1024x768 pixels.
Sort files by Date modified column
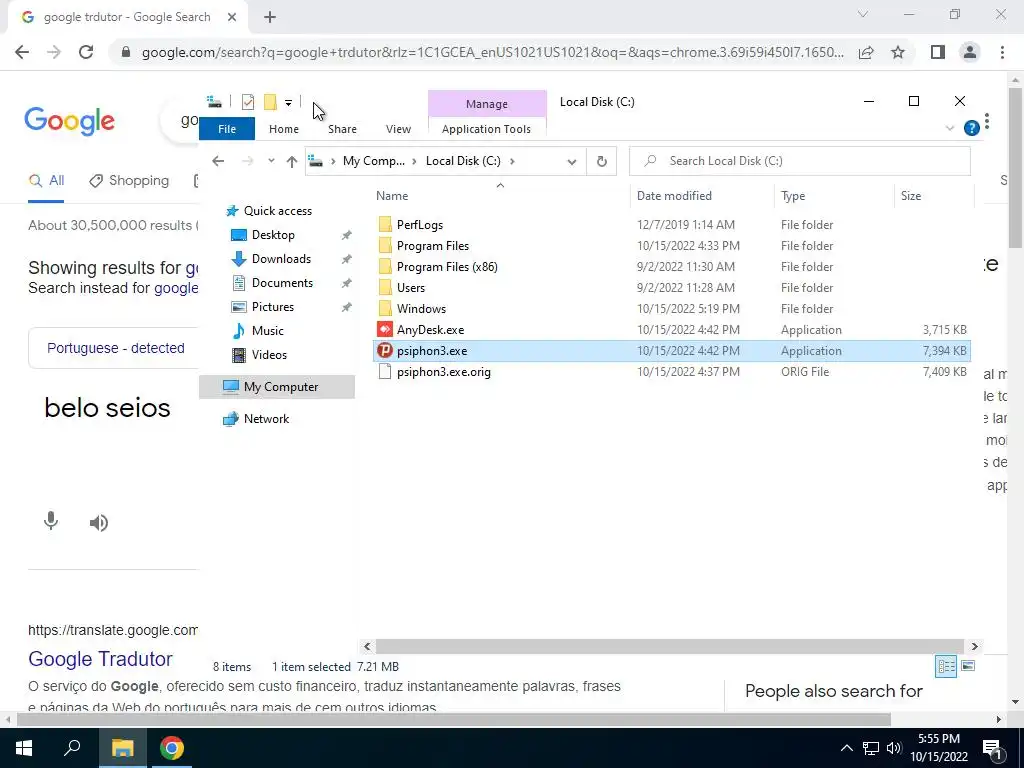(x=674, y=195)
